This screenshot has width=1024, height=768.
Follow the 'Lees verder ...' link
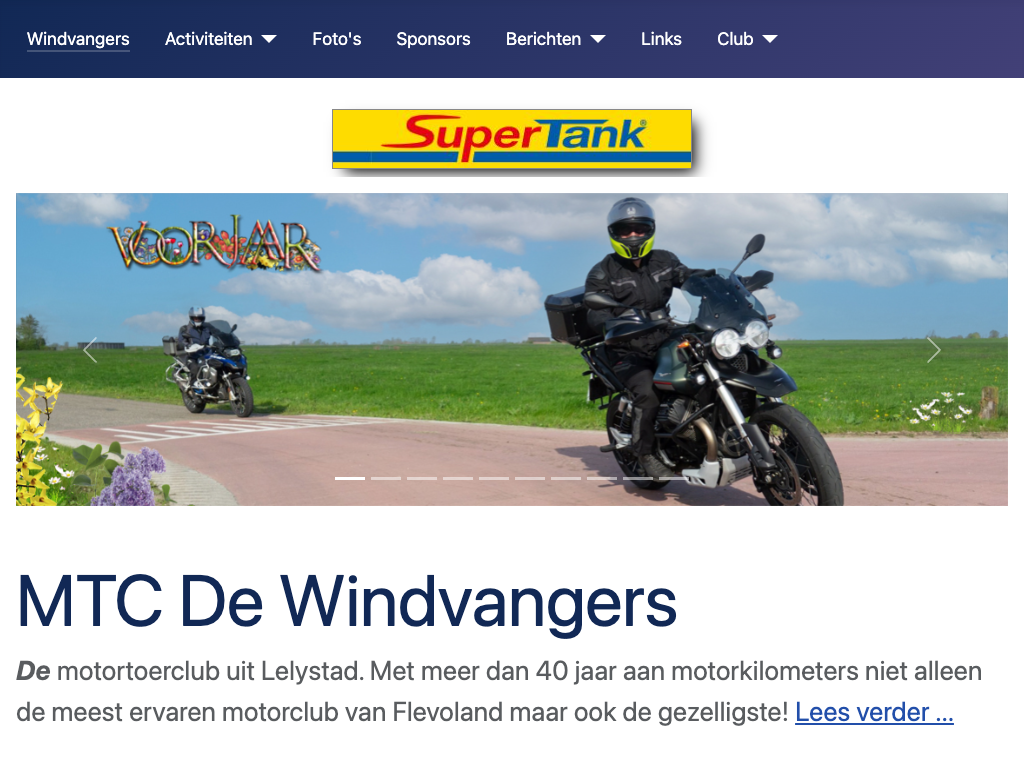click(x=874, y=712)
